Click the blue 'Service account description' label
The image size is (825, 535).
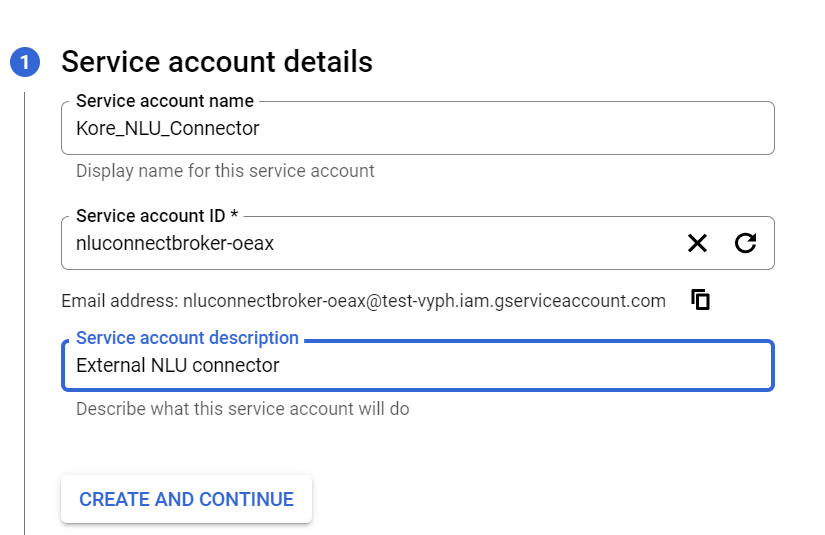point(187,338)
